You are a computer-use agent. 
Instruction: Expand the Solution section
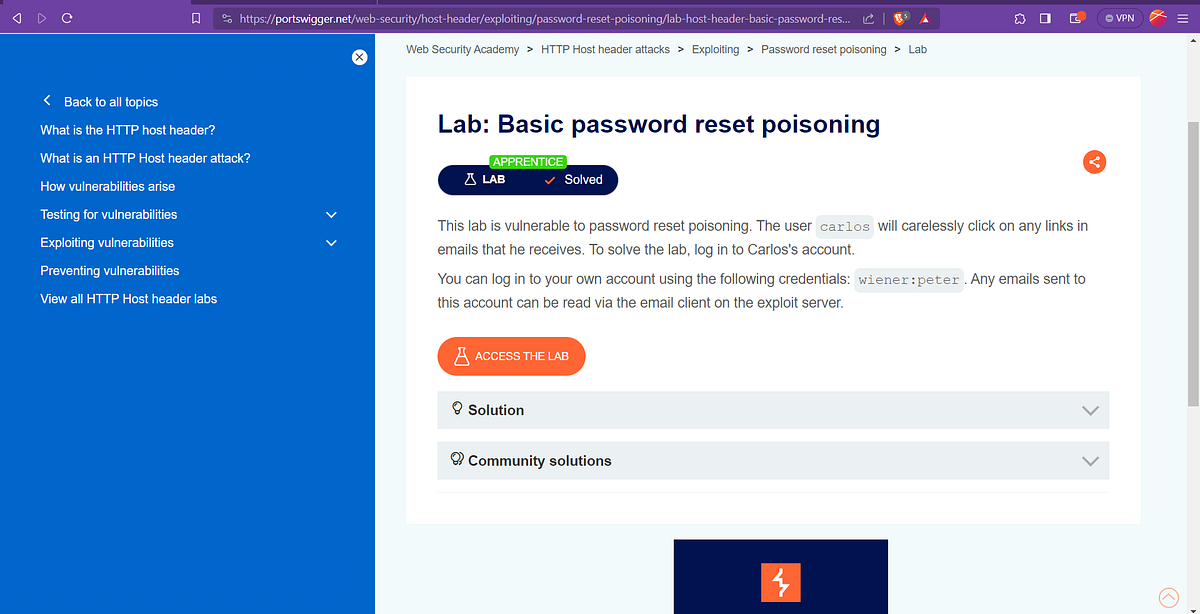tap(773, 410)
